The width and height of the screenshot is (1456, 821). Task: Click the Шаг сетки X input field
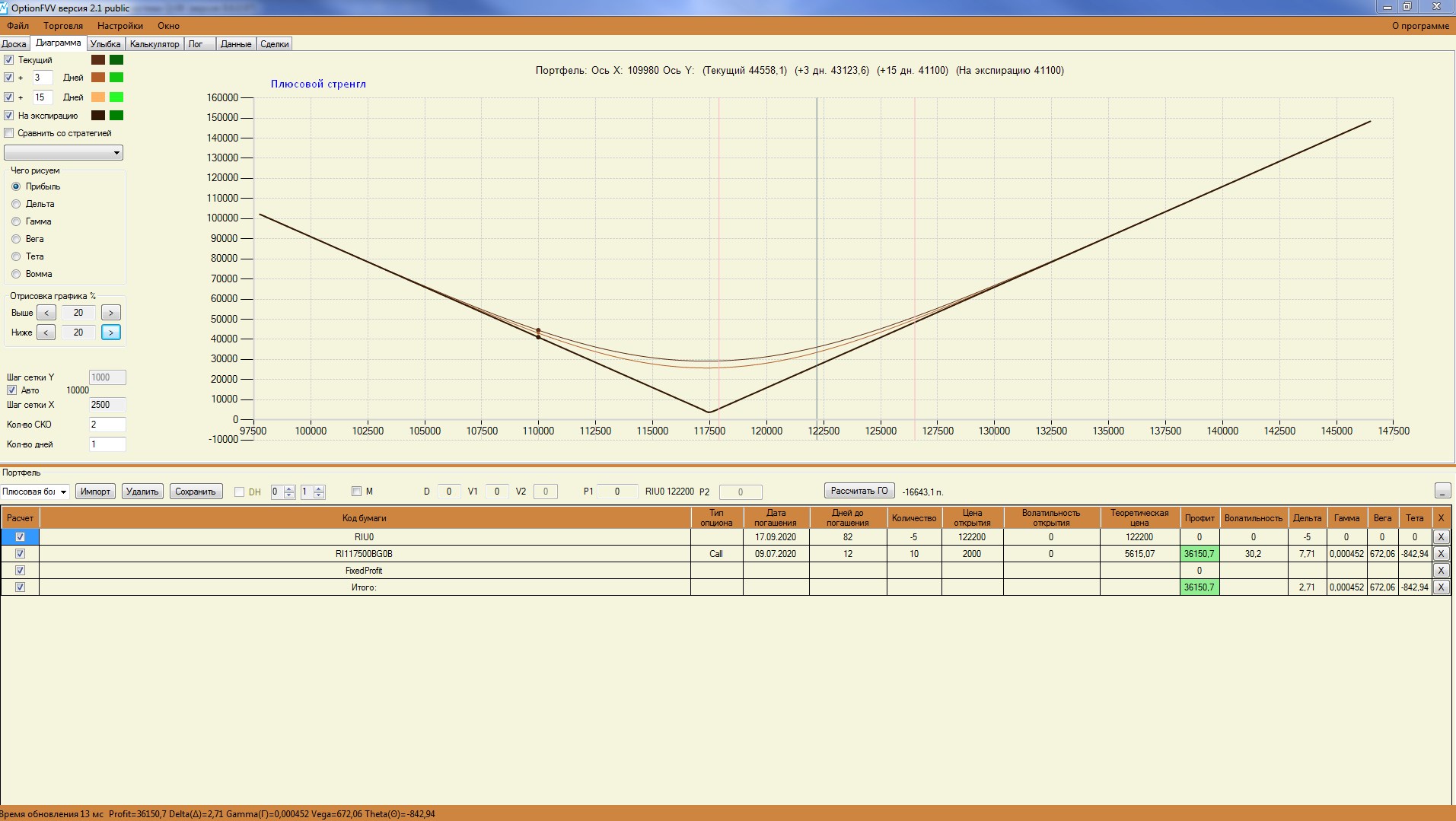(107, 405)
